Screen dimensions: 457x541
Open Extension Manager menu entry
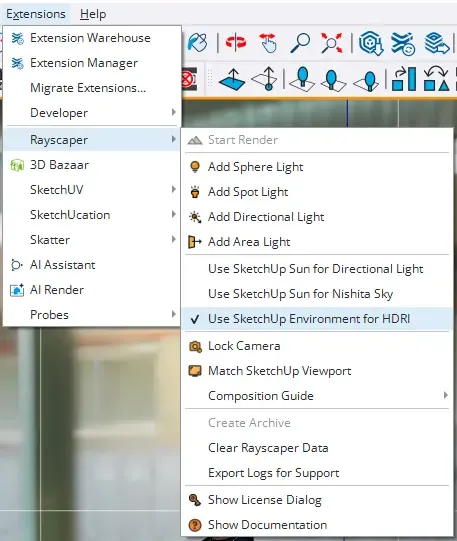click(92, 63)
